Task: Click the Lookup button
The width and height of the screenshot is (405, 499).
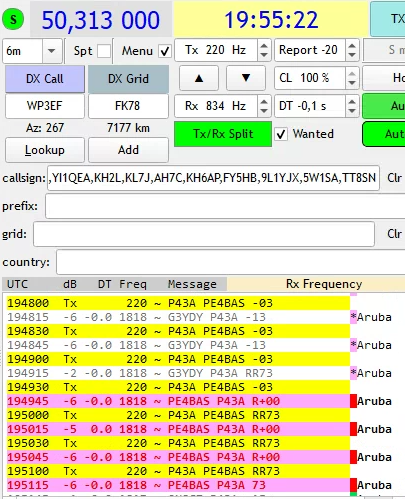Action: pyautogui.click(x=45, y=150)
